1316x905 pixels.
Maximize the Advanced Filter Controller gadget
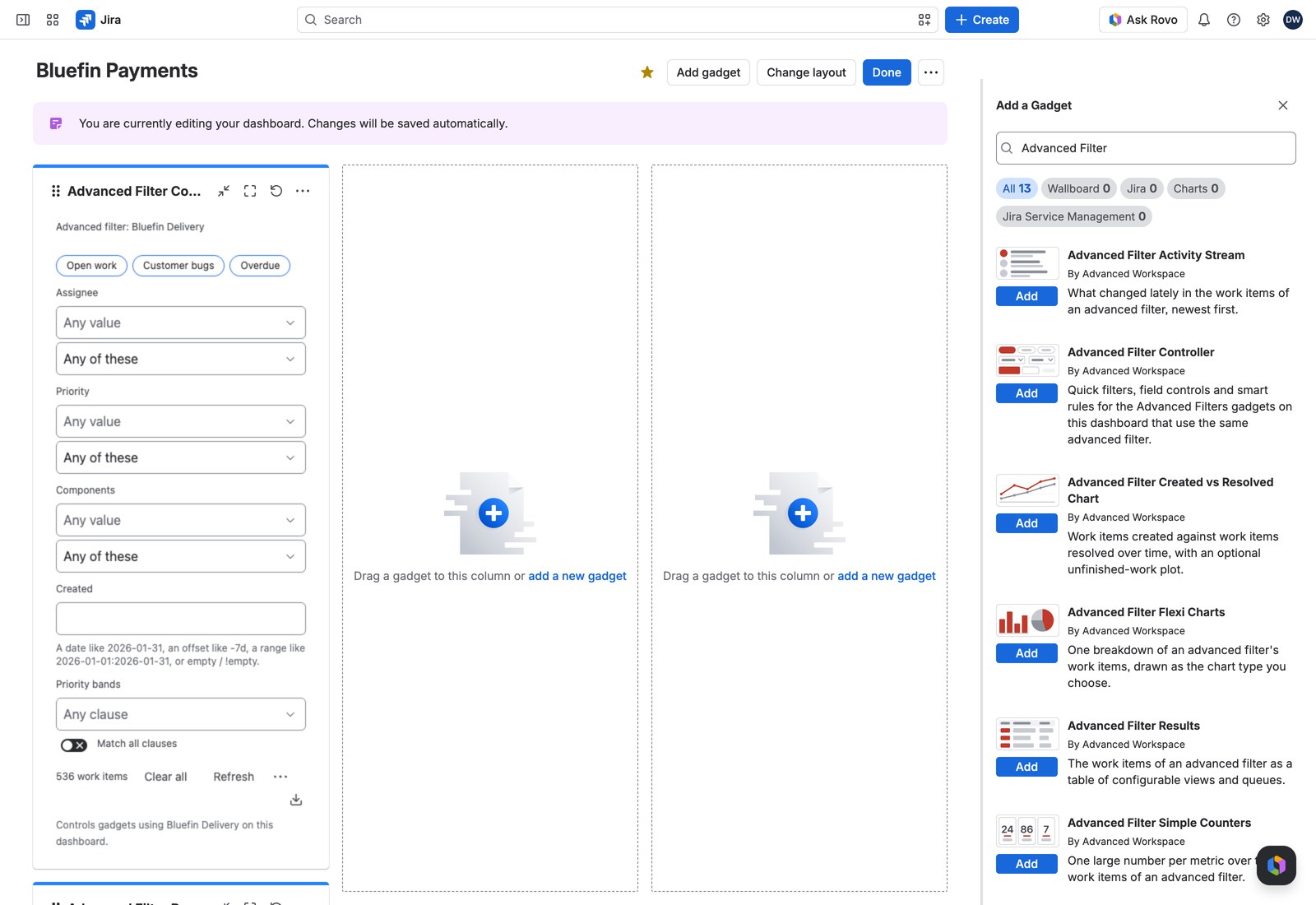[x=250, y=191]
